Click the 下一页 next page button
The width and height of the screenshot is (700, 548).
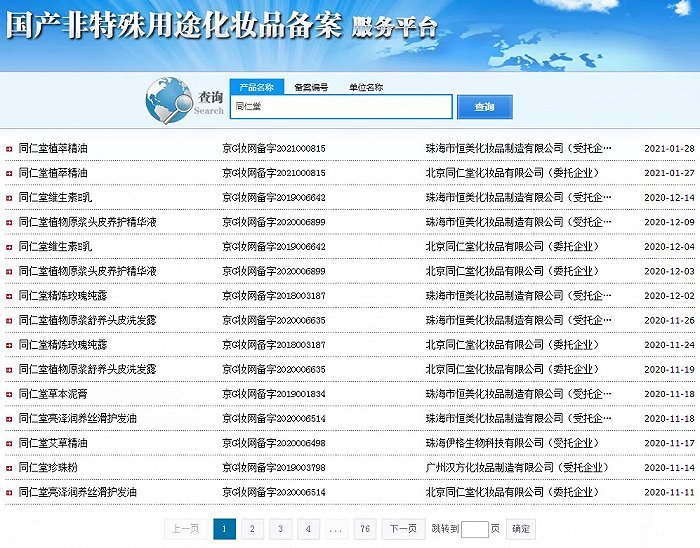(403, 529)
